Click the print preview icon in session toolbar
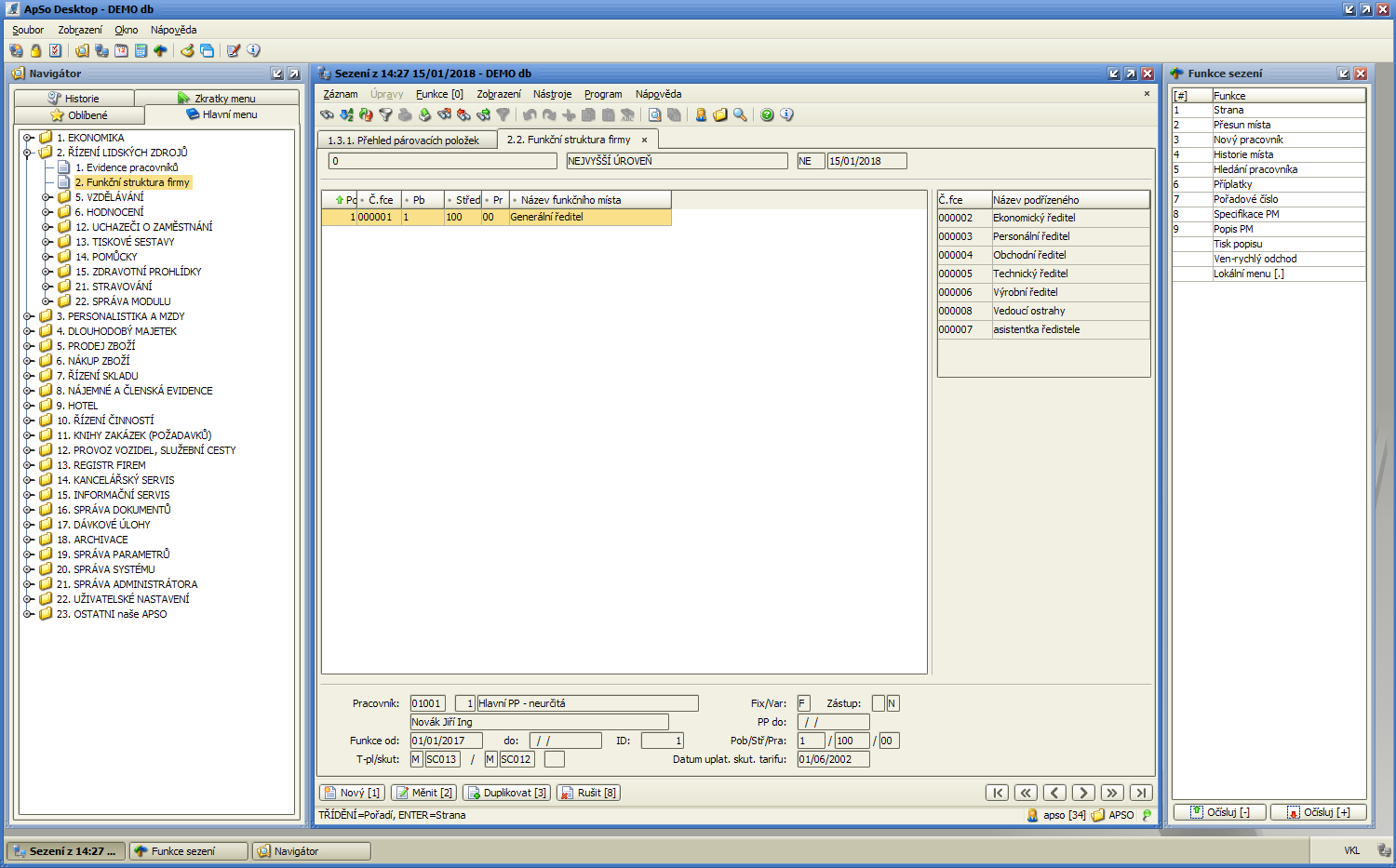This screenshot has height=868, width=1396. 654,114
